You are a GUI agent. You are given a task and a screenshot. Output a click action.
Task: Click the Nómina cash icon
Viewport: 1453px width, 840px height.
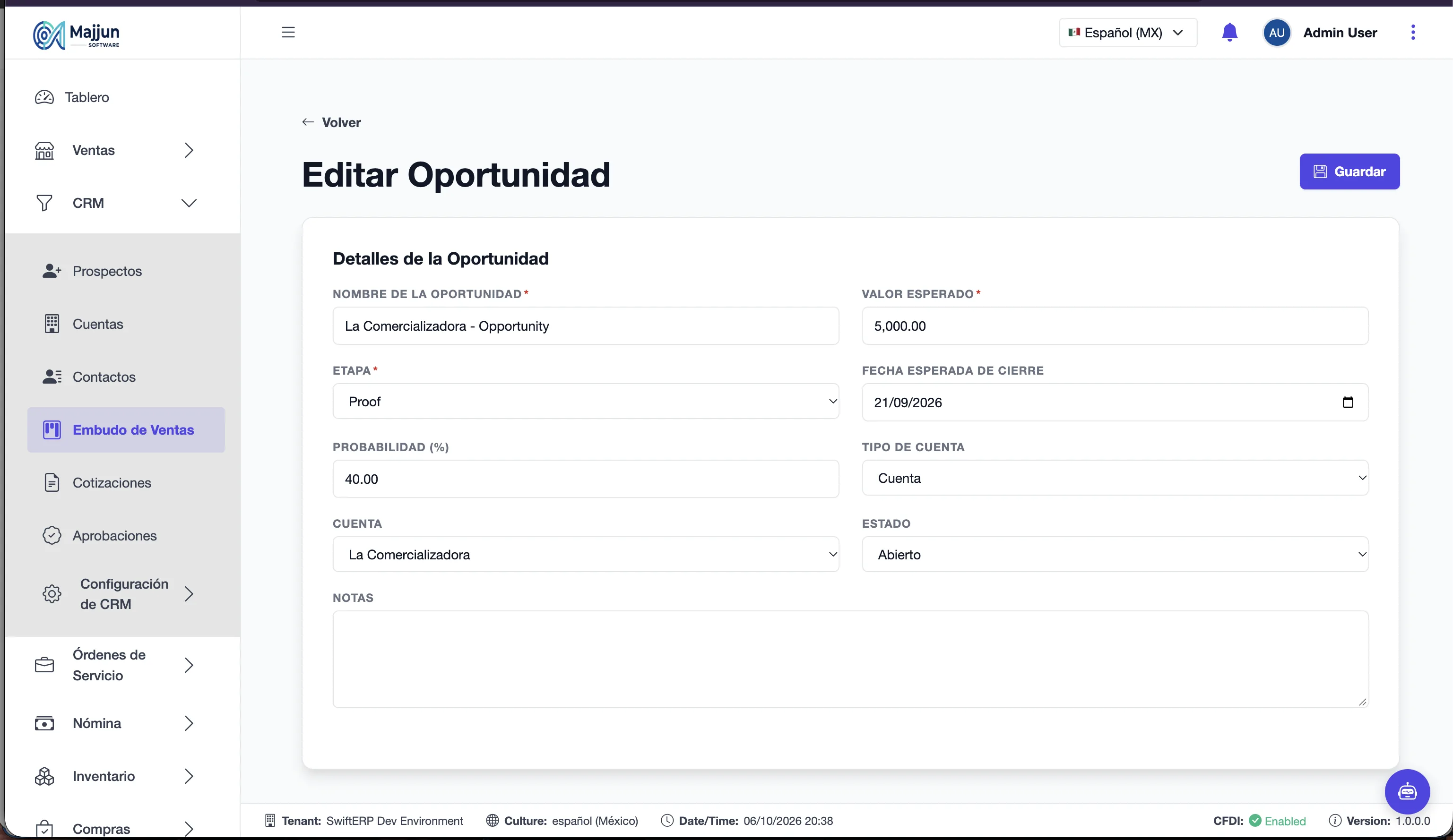pyautogui.click(x=44, y=724)
